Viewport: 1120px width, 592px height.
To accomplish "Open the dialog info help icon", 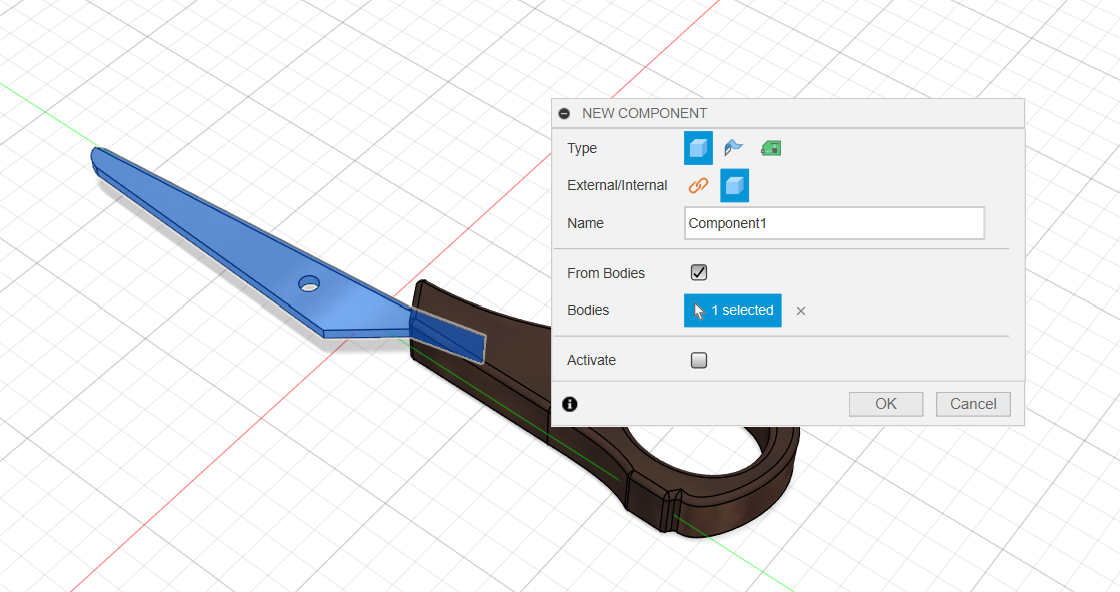I will (570, 404).
